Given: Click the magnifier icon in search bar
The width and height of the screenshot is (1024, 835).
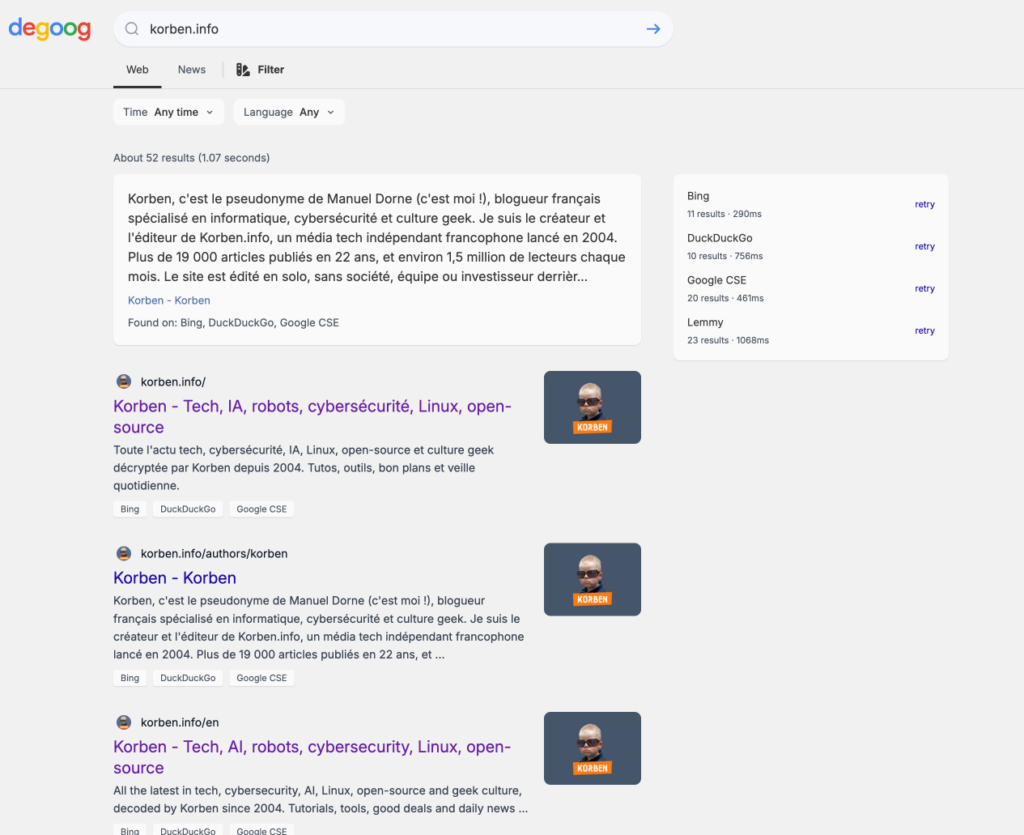Looking at the screenshot, I should pos(132,29).
